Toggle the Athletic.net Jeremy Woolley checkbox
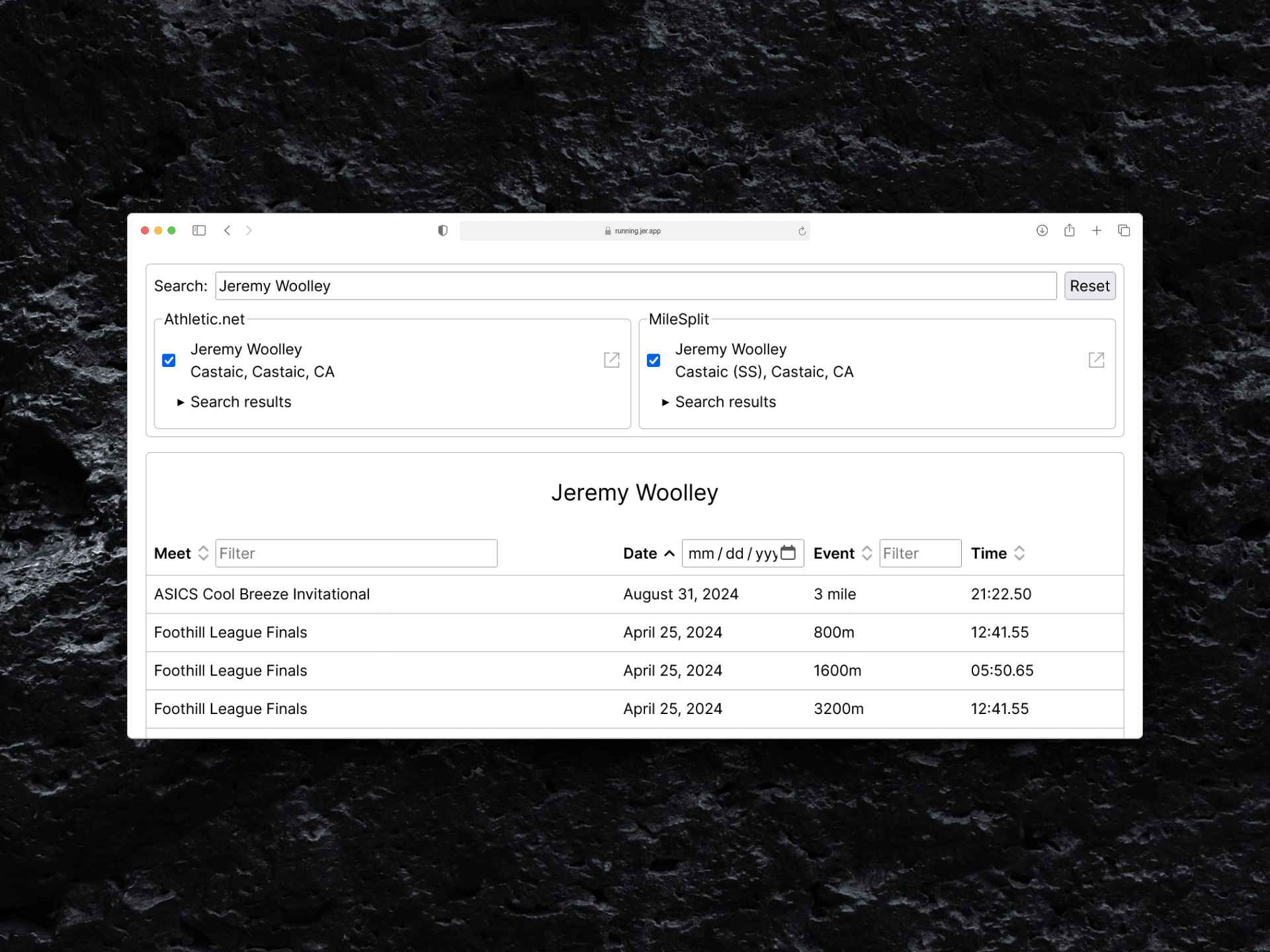The image size is (1270, 952). [170, 360]
